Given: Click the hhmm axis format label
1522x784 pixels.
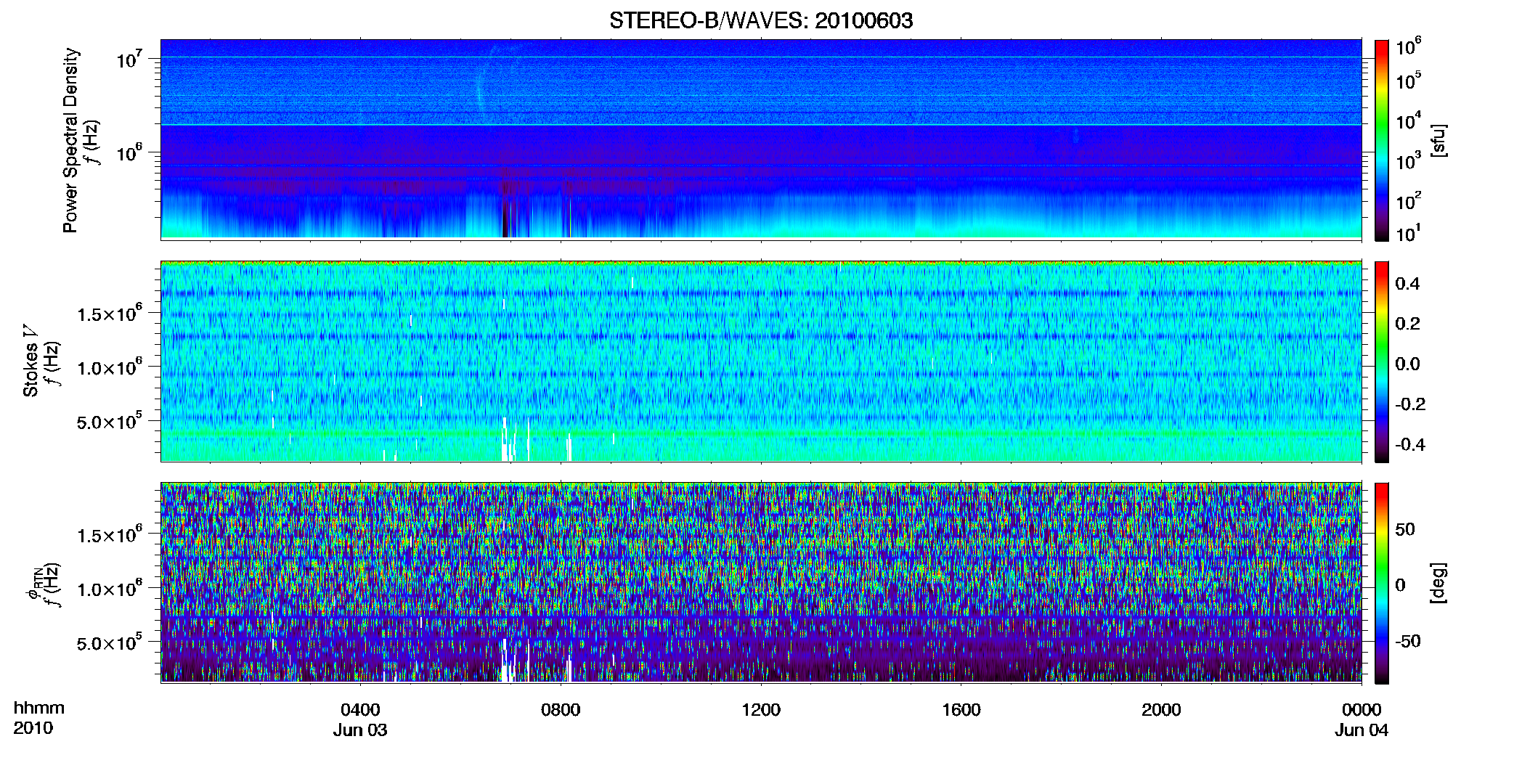Looking at the screenshot, I should 39,708.
